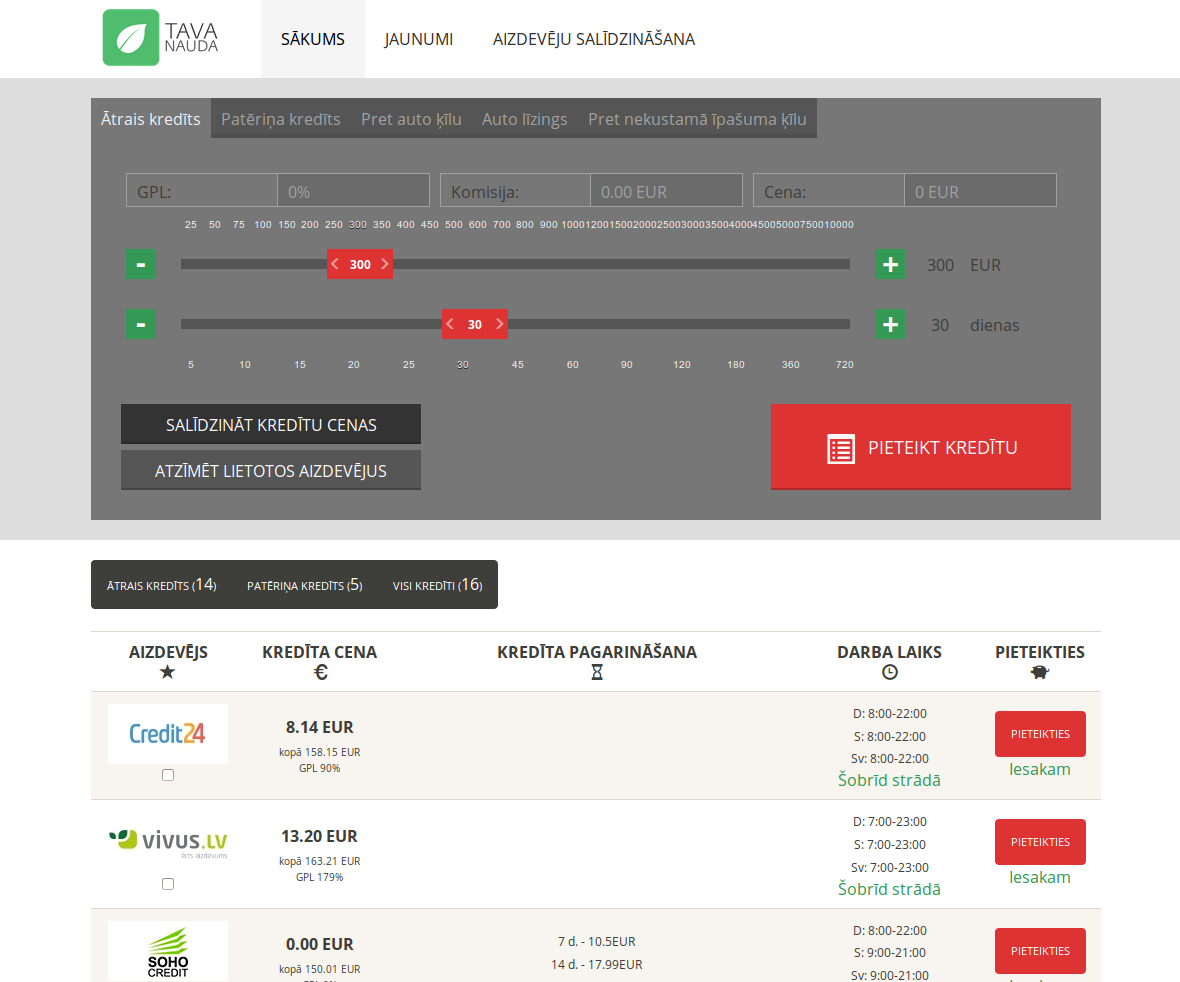Tick the checkbox under vivus.lv

click(168, 883)
